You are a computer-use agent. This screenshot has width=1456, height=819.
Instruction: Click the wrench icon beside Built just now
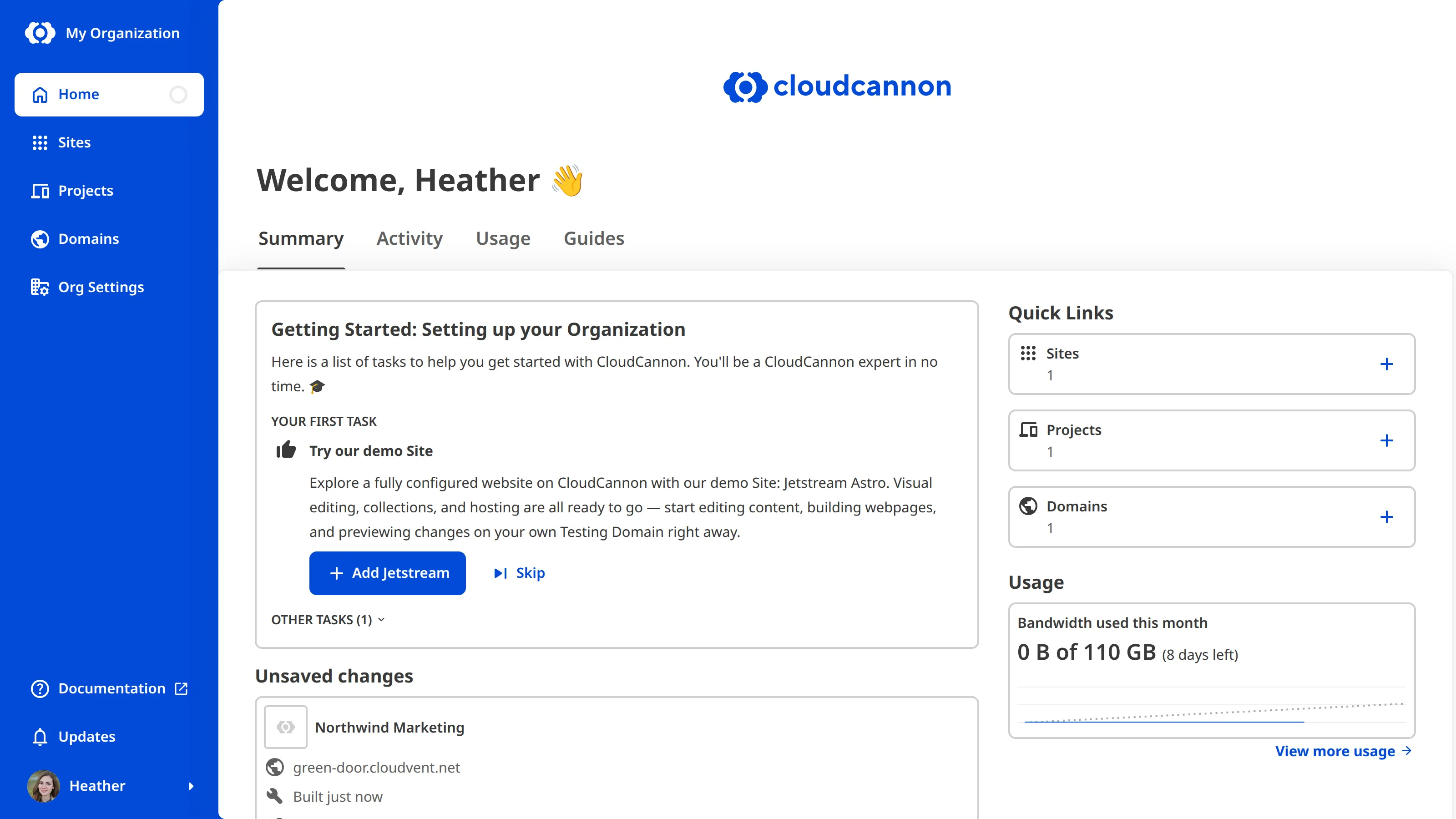point(275,796)
